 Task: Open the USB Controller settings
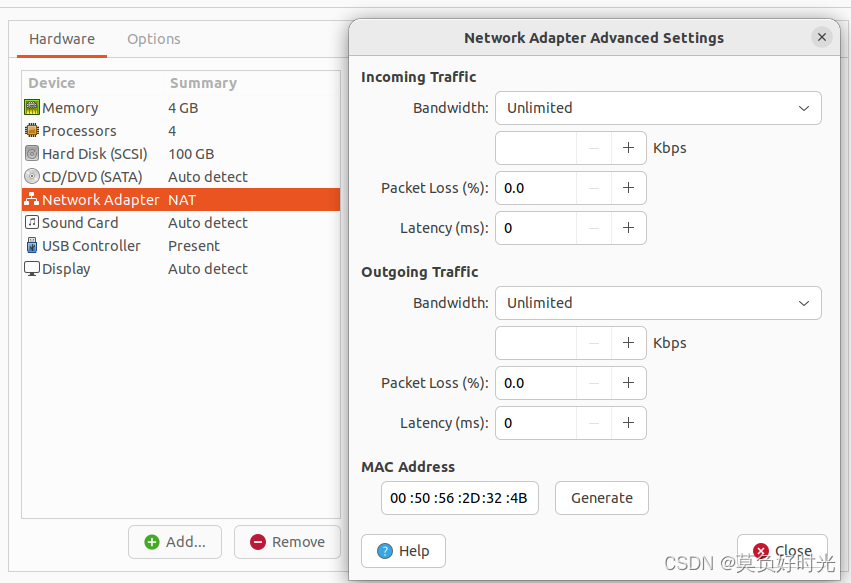click(x=31, y=245)
